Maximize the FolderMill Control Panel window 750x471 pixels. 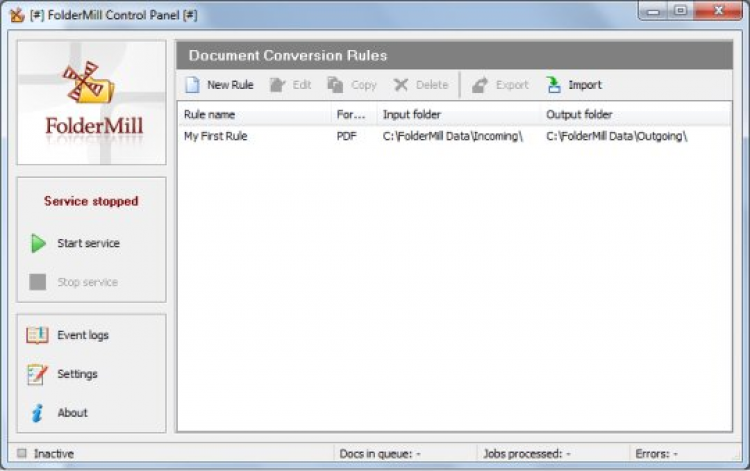click(680, 11)
